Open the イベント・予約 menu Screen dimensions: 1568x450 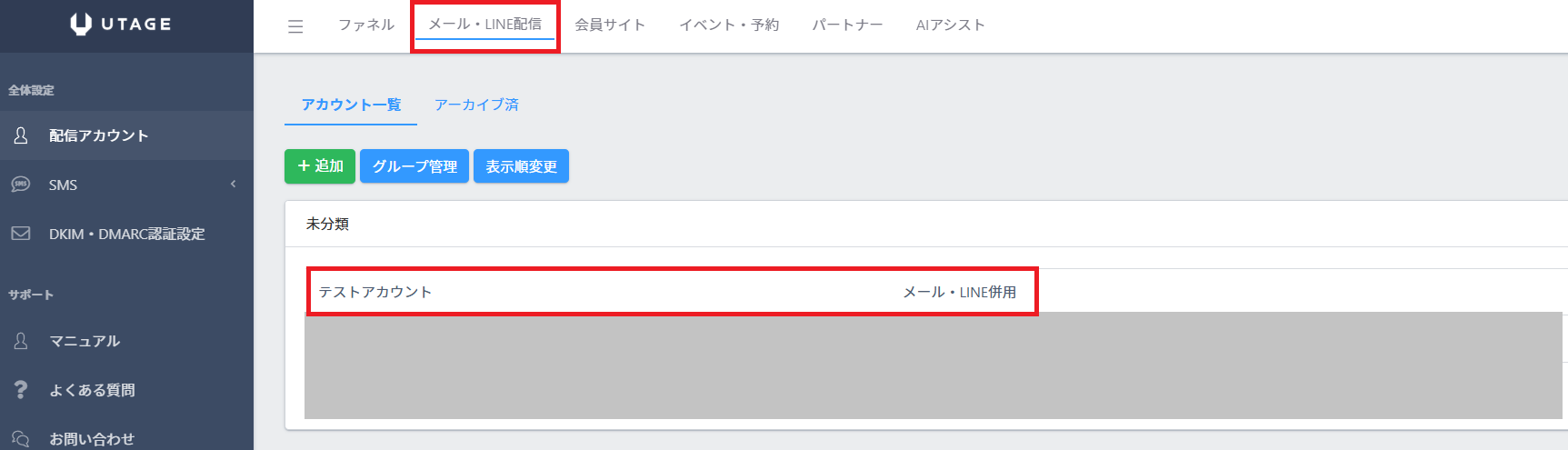tap(729, 25)
